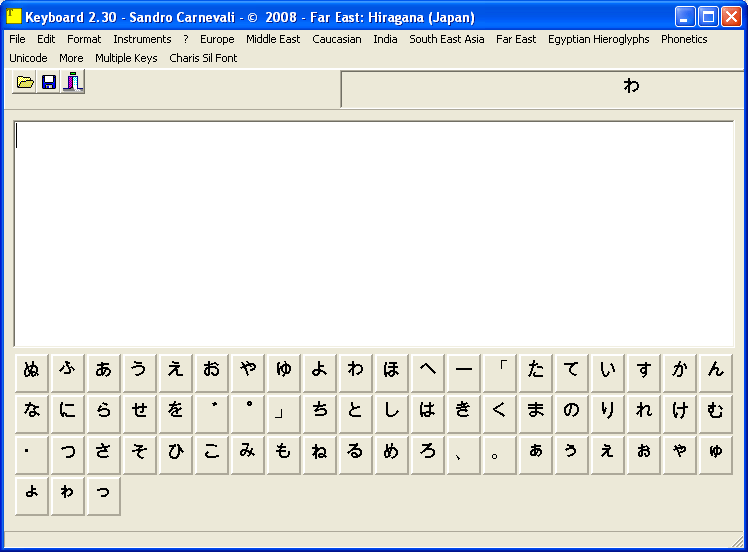The image size is (748, 552).
Task: Click the へ key
Action: coord(427,373)
